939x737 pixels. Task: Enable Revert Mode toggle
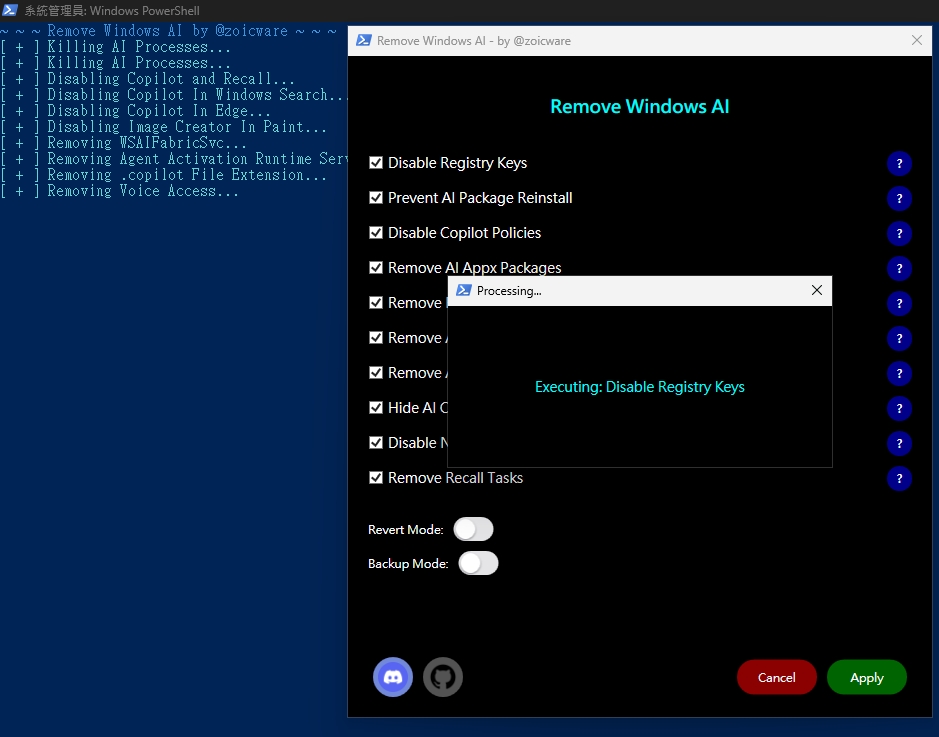pyautogui.click(x=473, y=529)
